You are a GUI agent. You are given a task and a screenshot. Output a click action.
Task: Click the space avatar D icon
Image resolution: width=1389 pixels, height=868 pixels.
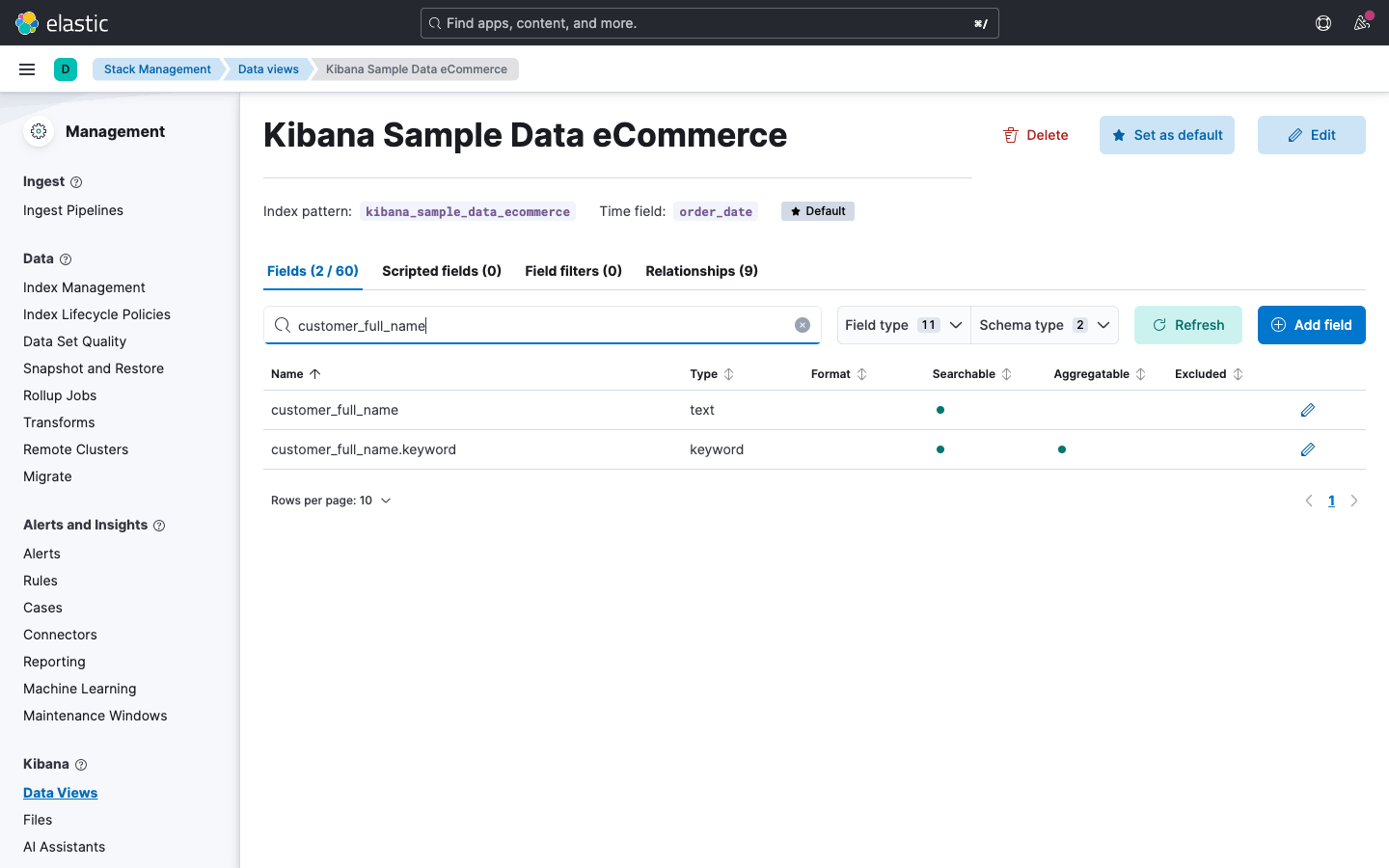coord(66,69)
